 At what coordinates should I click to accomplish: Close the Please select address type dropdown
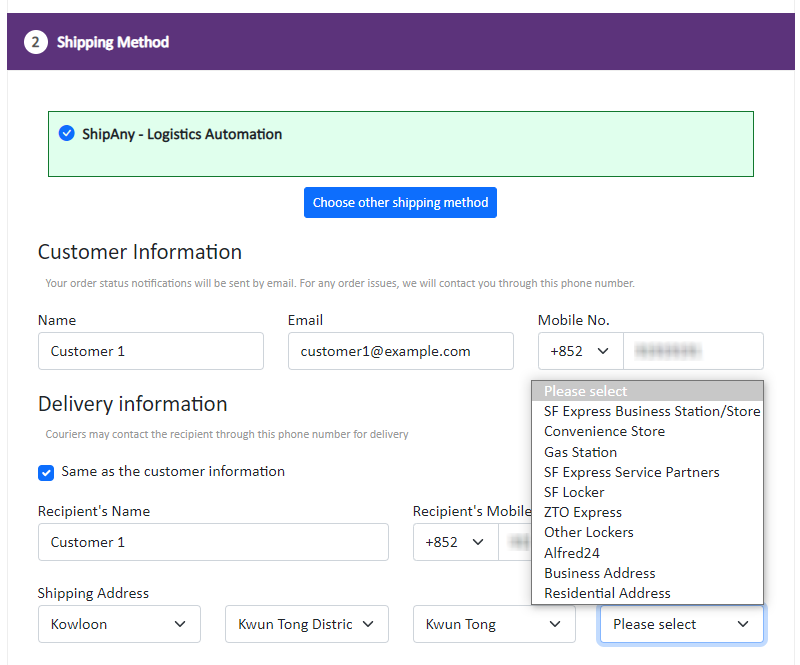(682, 624)
